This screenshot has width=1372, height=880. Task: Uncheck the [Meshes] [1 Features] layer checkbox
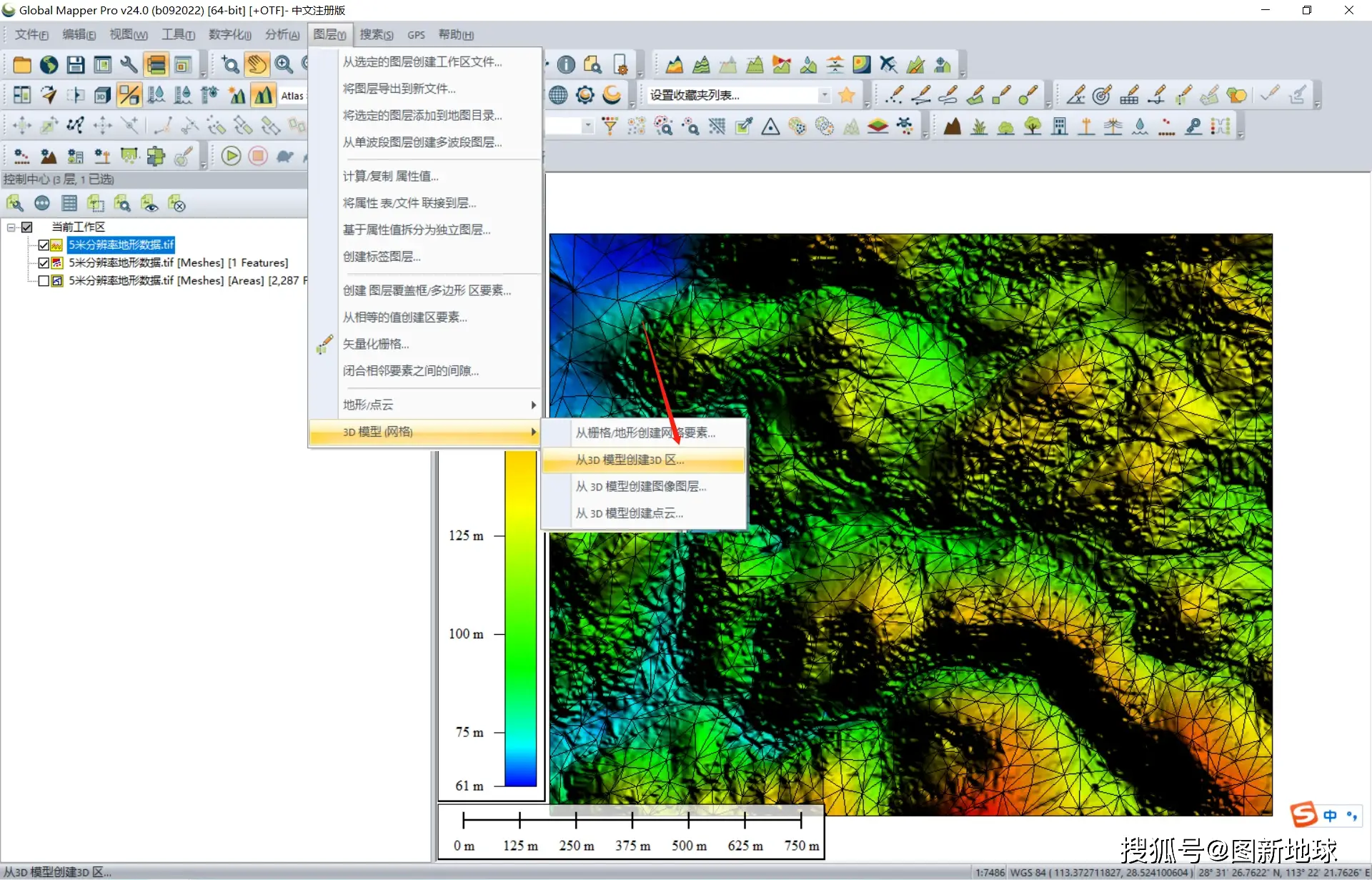coord(44,263)
